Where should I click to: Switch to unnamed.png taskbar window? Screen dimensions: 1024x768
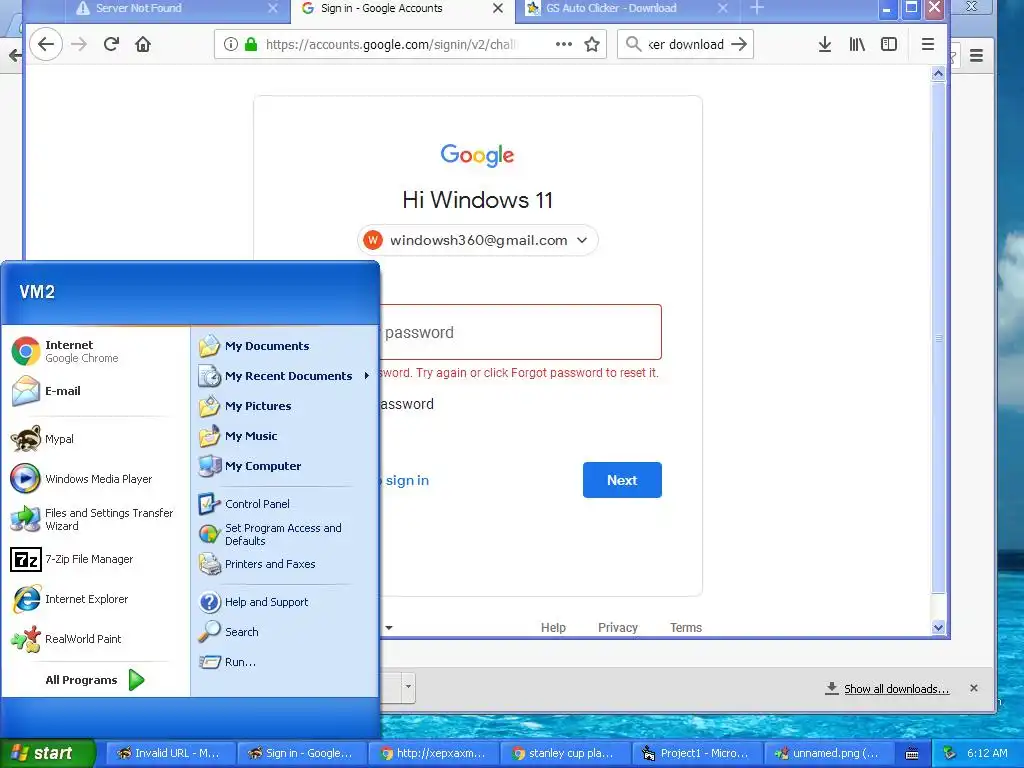pyautogui.click(x=827, y=754)
